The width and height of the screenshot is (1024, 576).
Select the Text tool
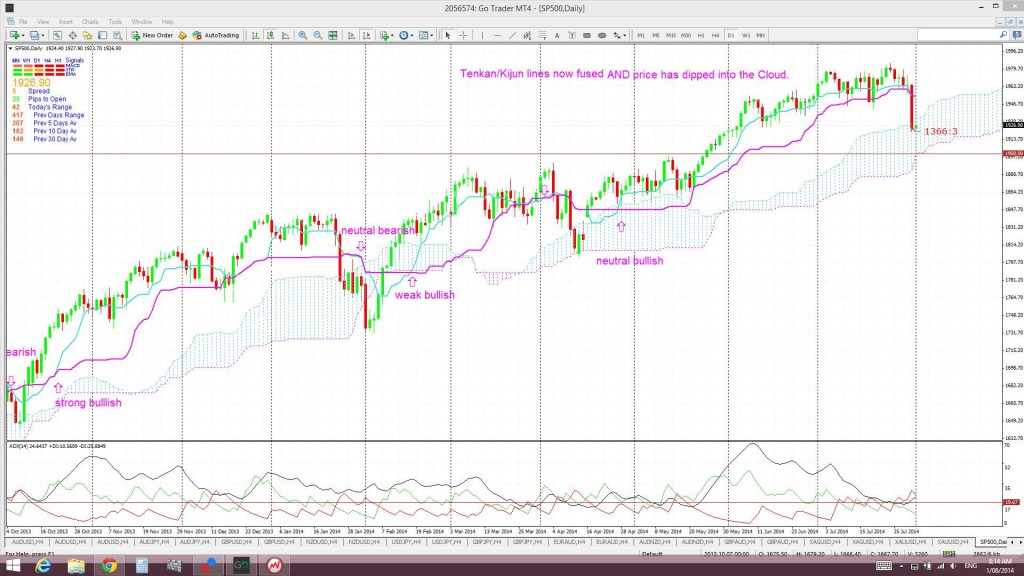(x=557, y=35)
